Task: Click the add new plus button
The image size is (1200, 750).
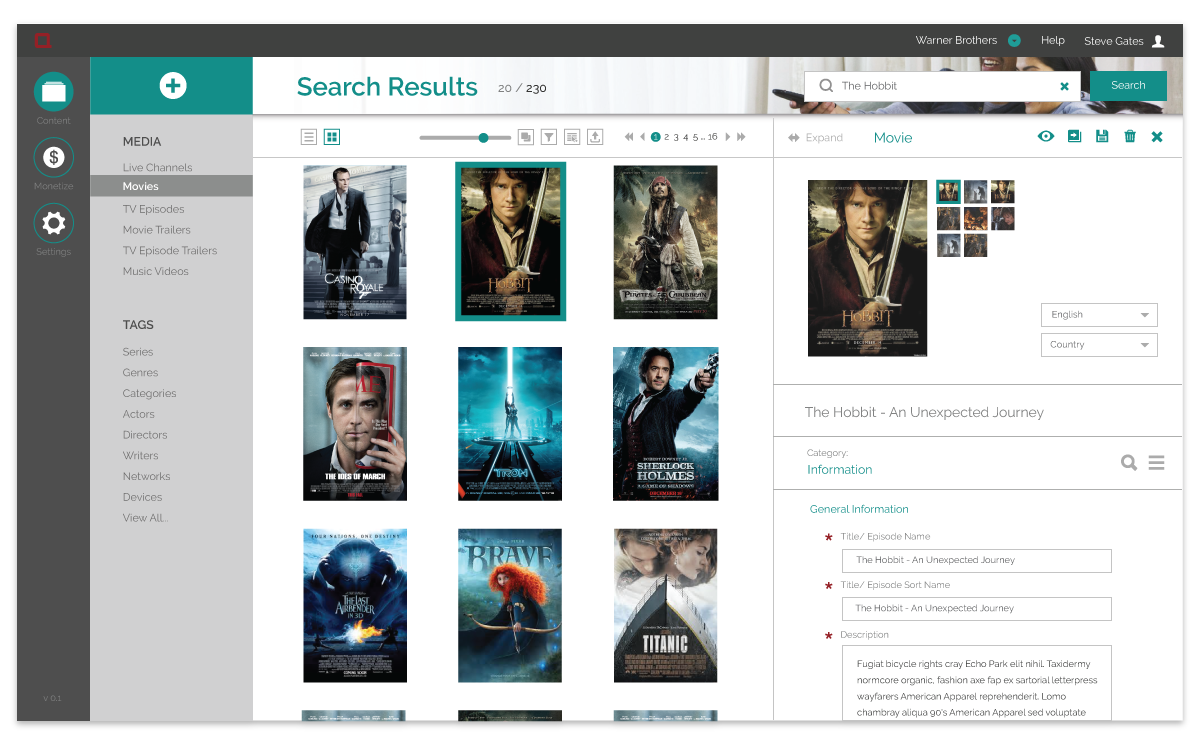Action: 173,86
